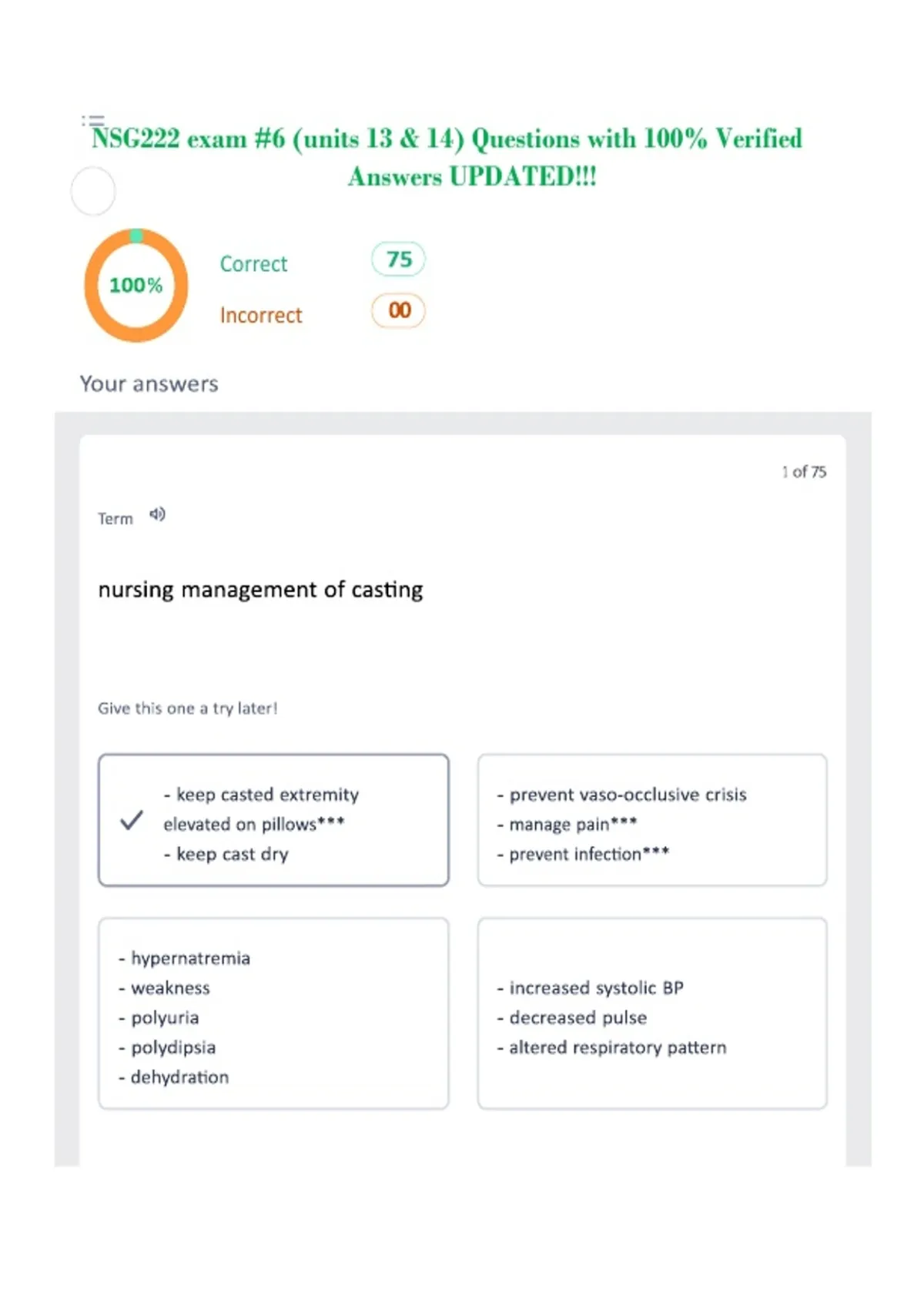Click the 100% score donut chart

coord(136,285)
